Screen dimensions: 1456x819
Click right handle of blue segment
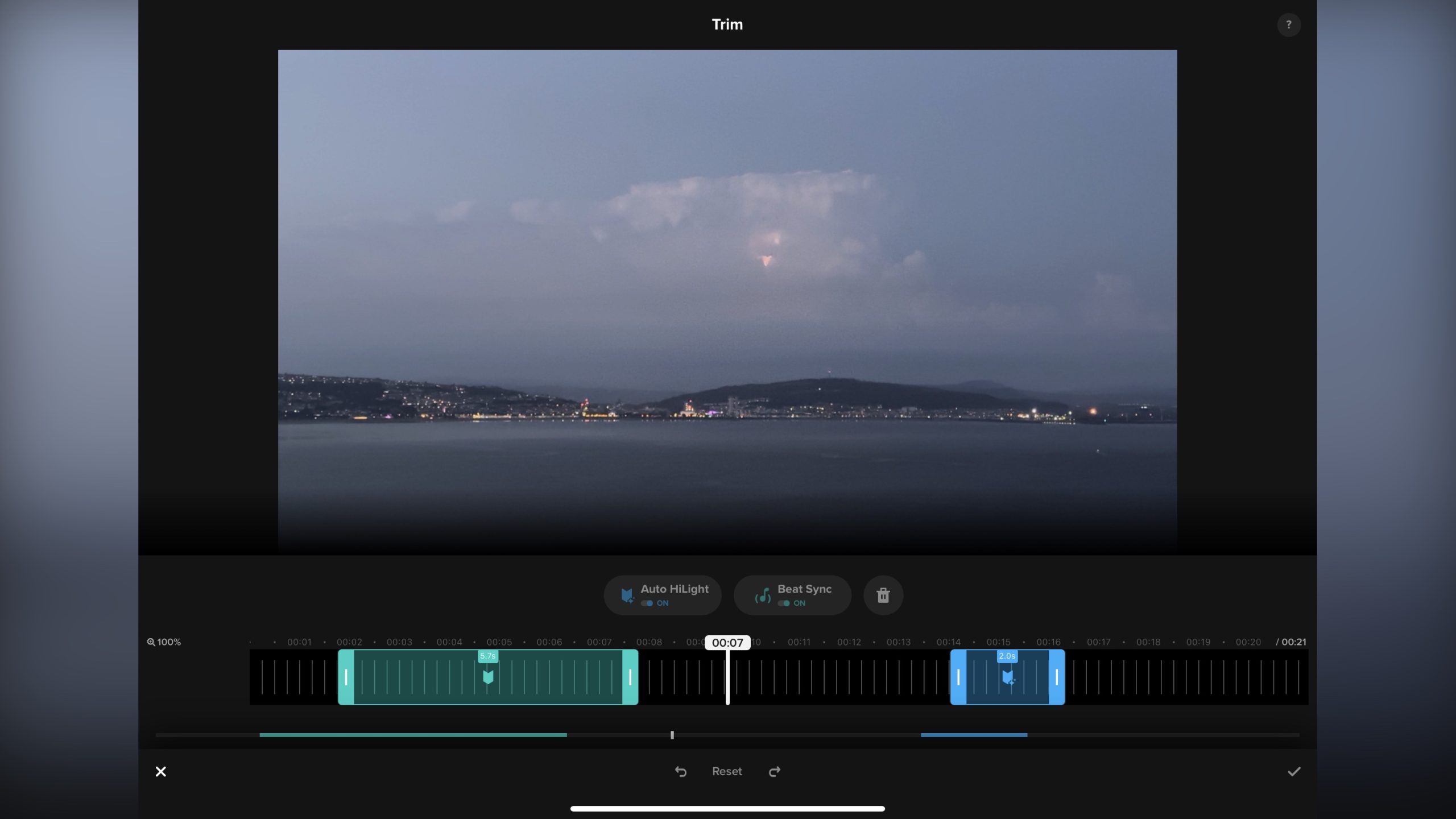point(1057,677)
